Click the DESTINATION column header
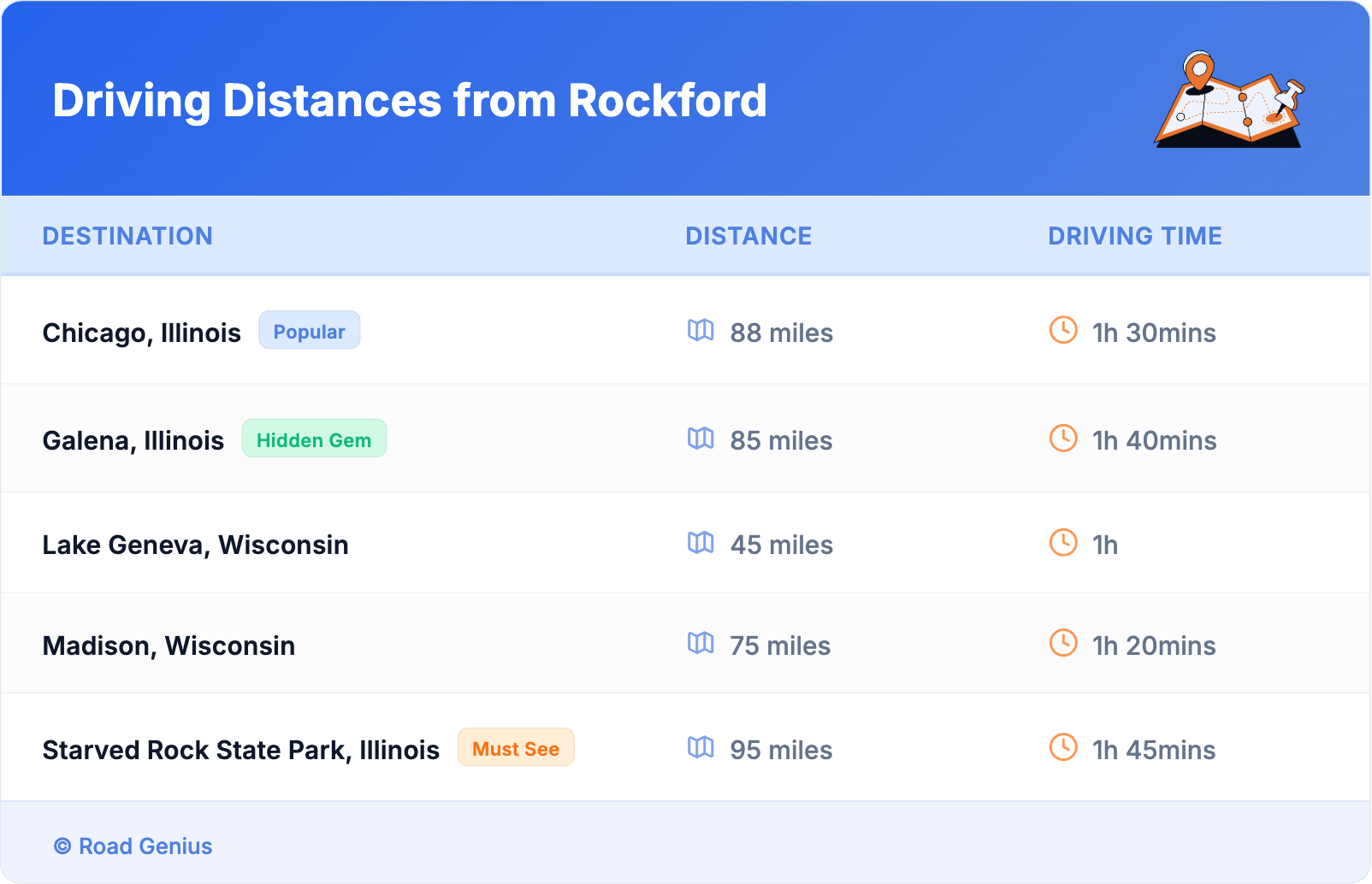The height and width of the screenshot is (884, 1372). point(127,236)
